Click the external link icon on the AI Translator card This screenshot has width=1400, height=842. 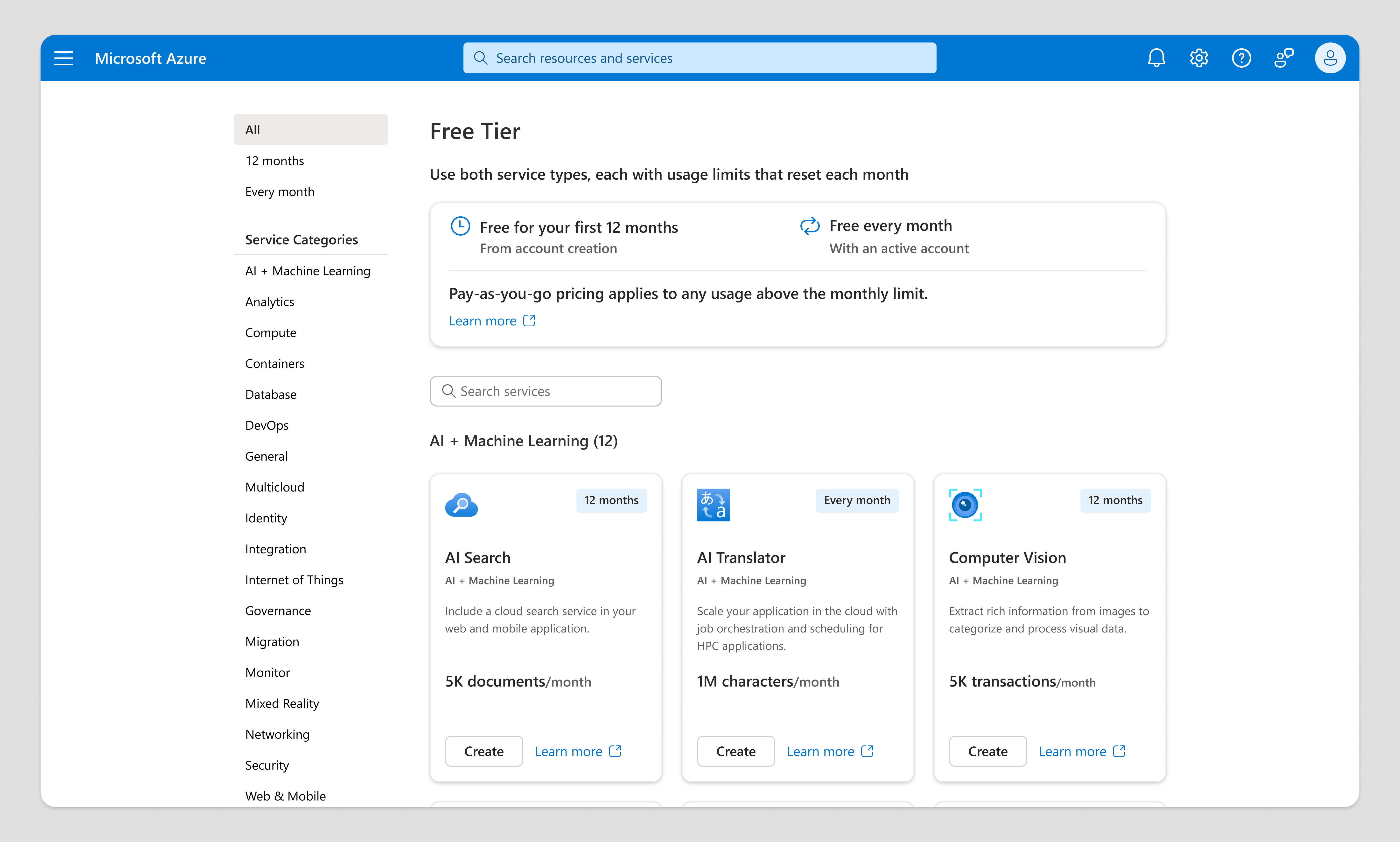coord(867,751)
